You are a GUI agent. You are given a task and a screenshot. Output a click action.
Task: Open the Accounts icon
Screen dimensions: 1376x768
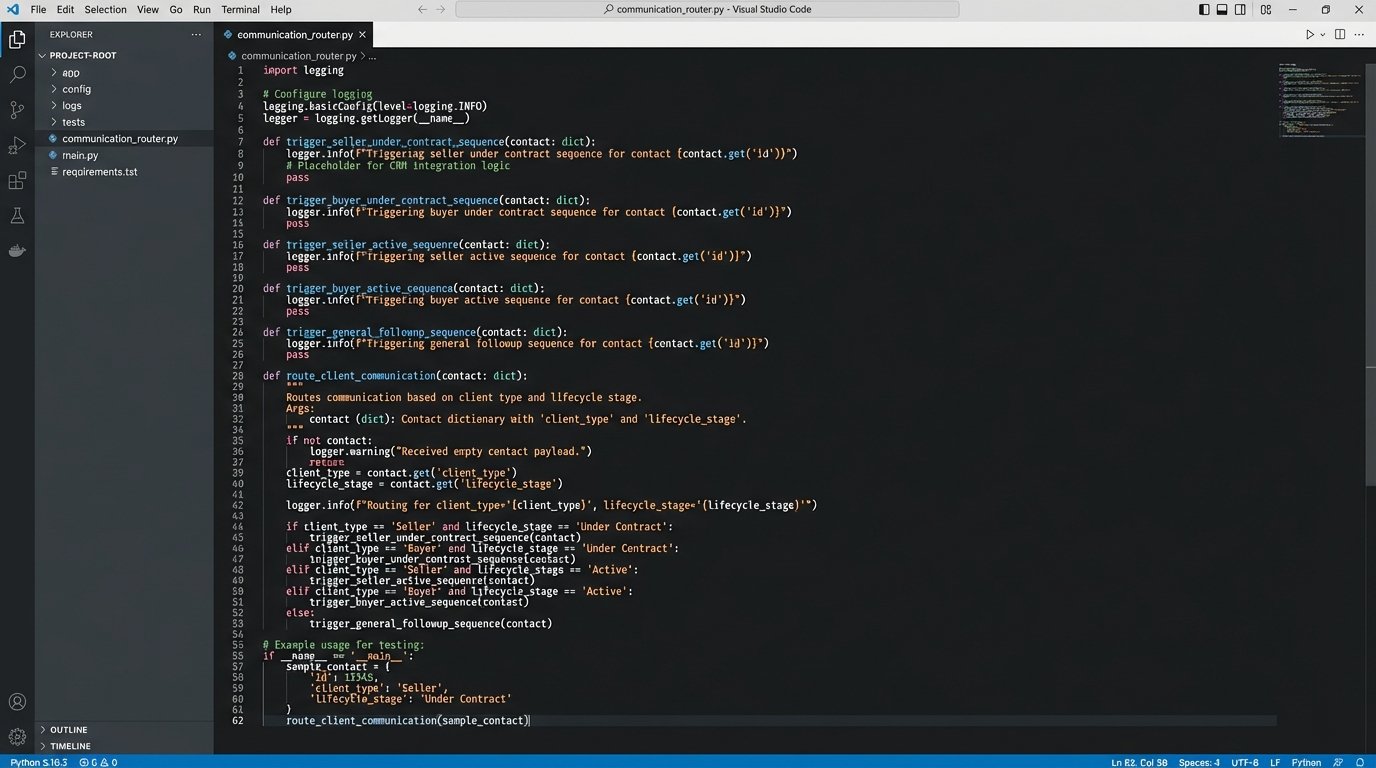pyautogui.click(x=17, y=702)
